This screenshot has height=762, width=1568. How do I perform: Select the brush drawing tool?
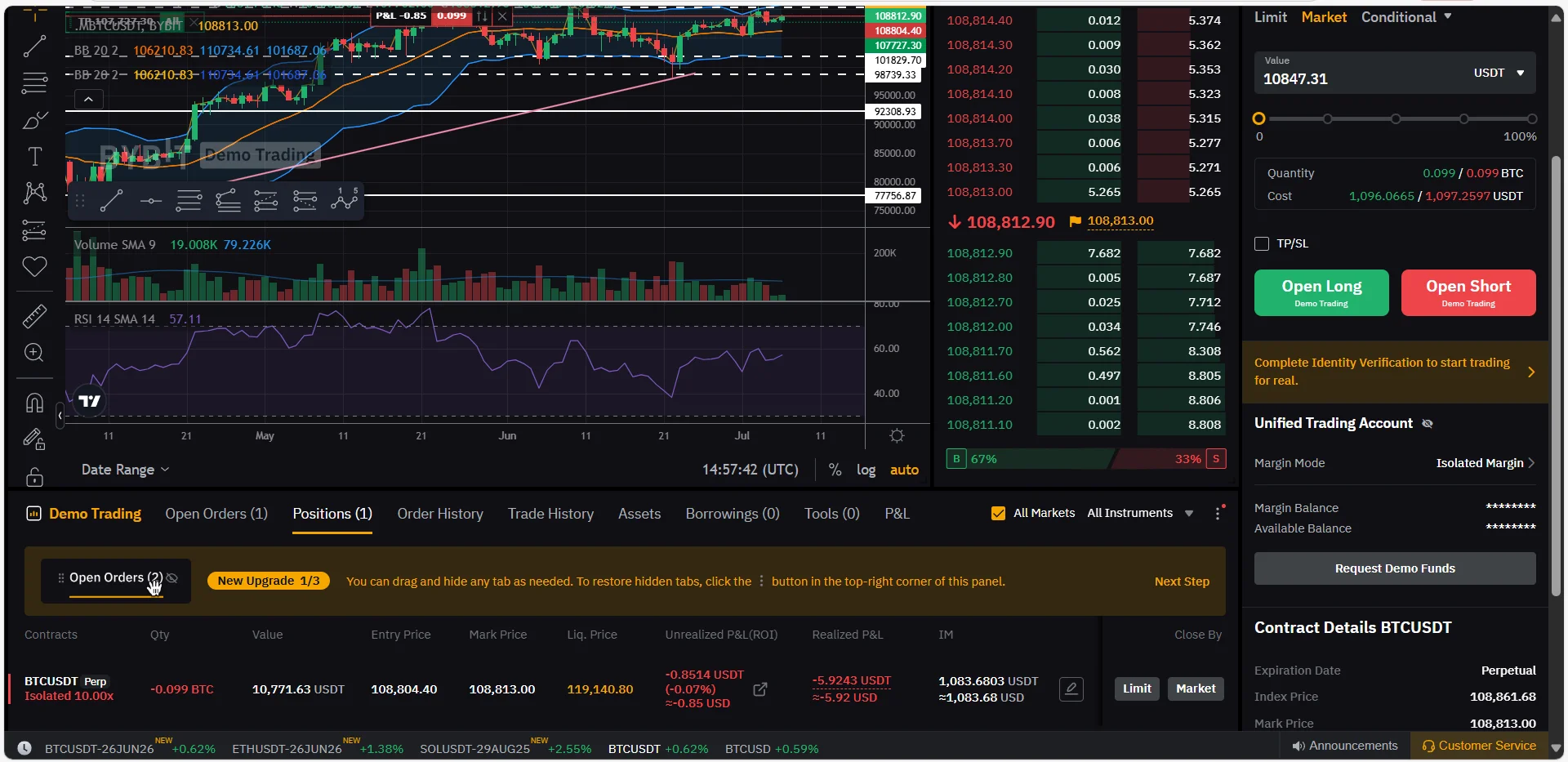34,121
